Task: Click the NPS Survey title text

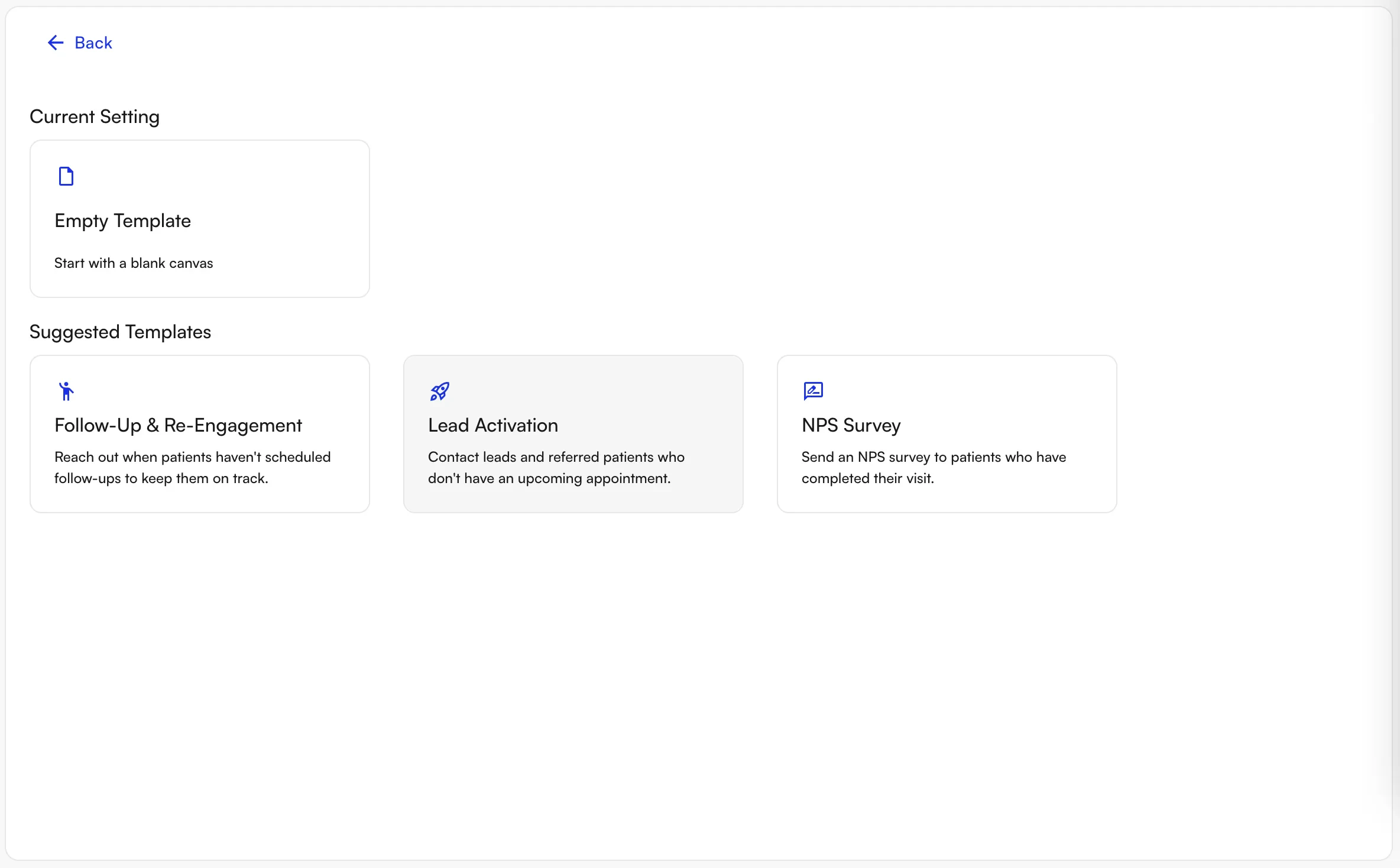Action: pos(850,425)
